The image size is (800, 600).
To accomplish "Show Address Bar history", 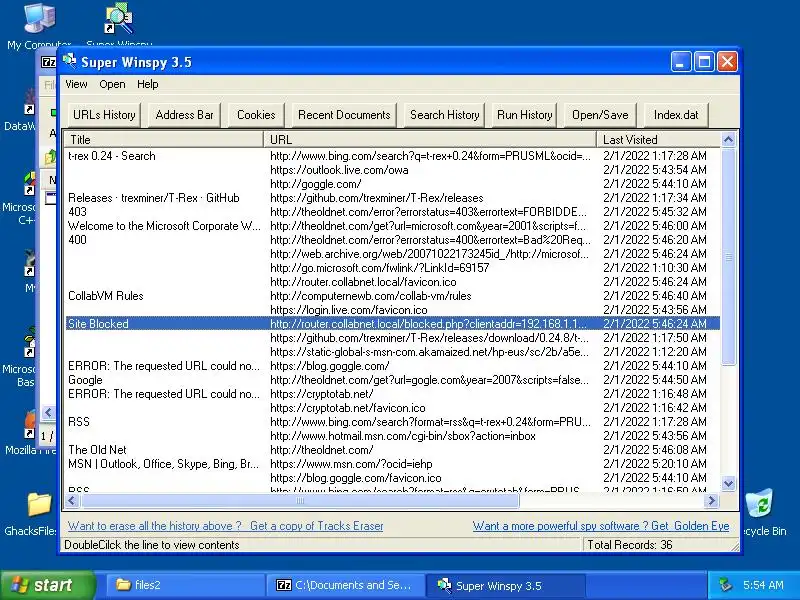I will [185, 115].
